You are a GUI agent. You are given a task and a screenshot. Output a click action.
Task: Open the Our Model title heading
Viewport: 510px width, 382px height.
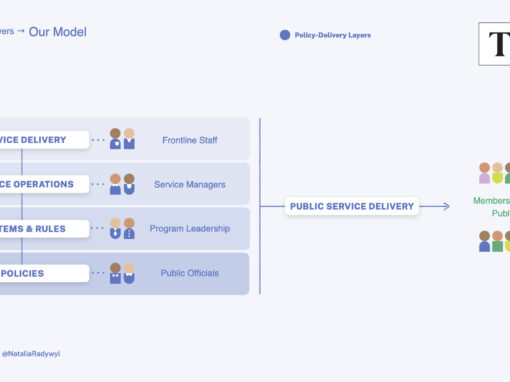[58, 32]
